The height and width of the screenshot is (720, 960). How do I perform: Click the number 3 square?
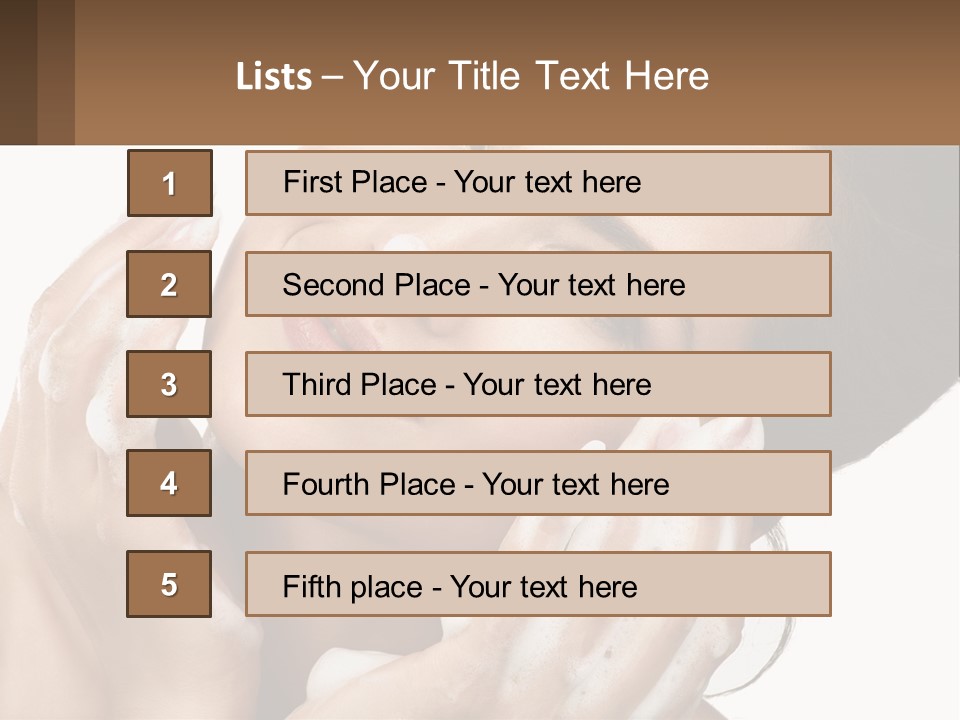[169, 384]
